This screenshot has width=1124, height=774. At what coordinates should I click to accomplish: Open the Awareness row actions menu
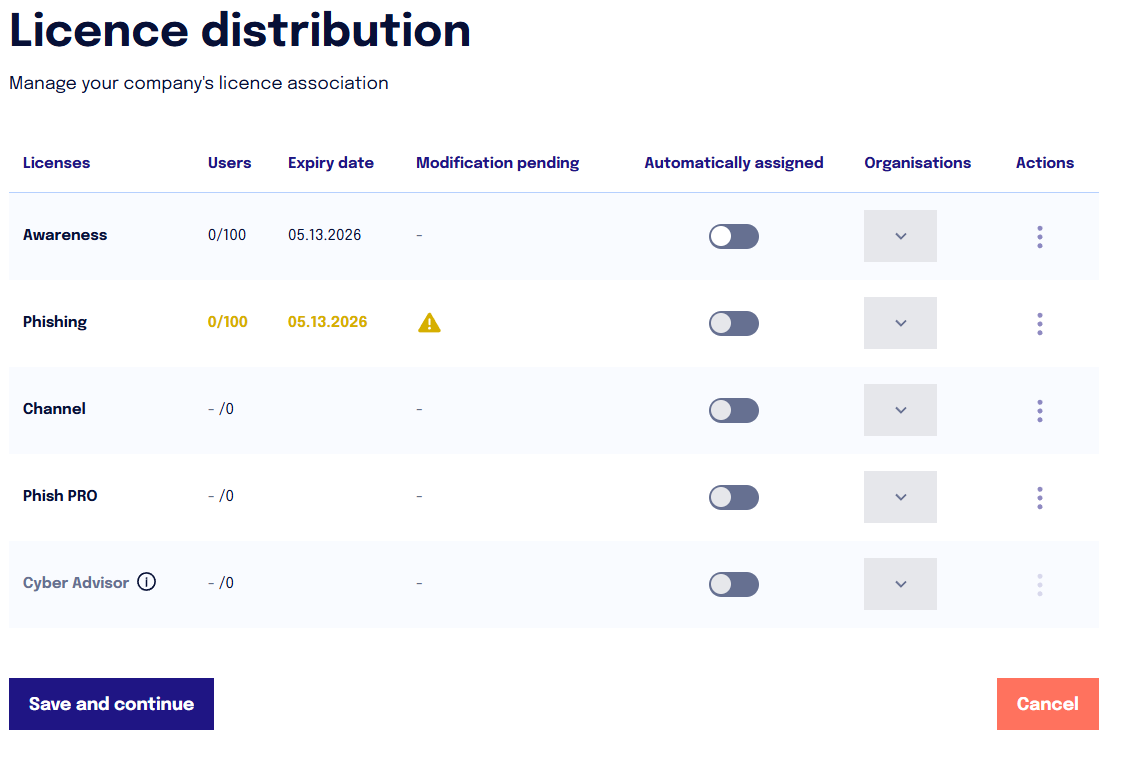1039,236
